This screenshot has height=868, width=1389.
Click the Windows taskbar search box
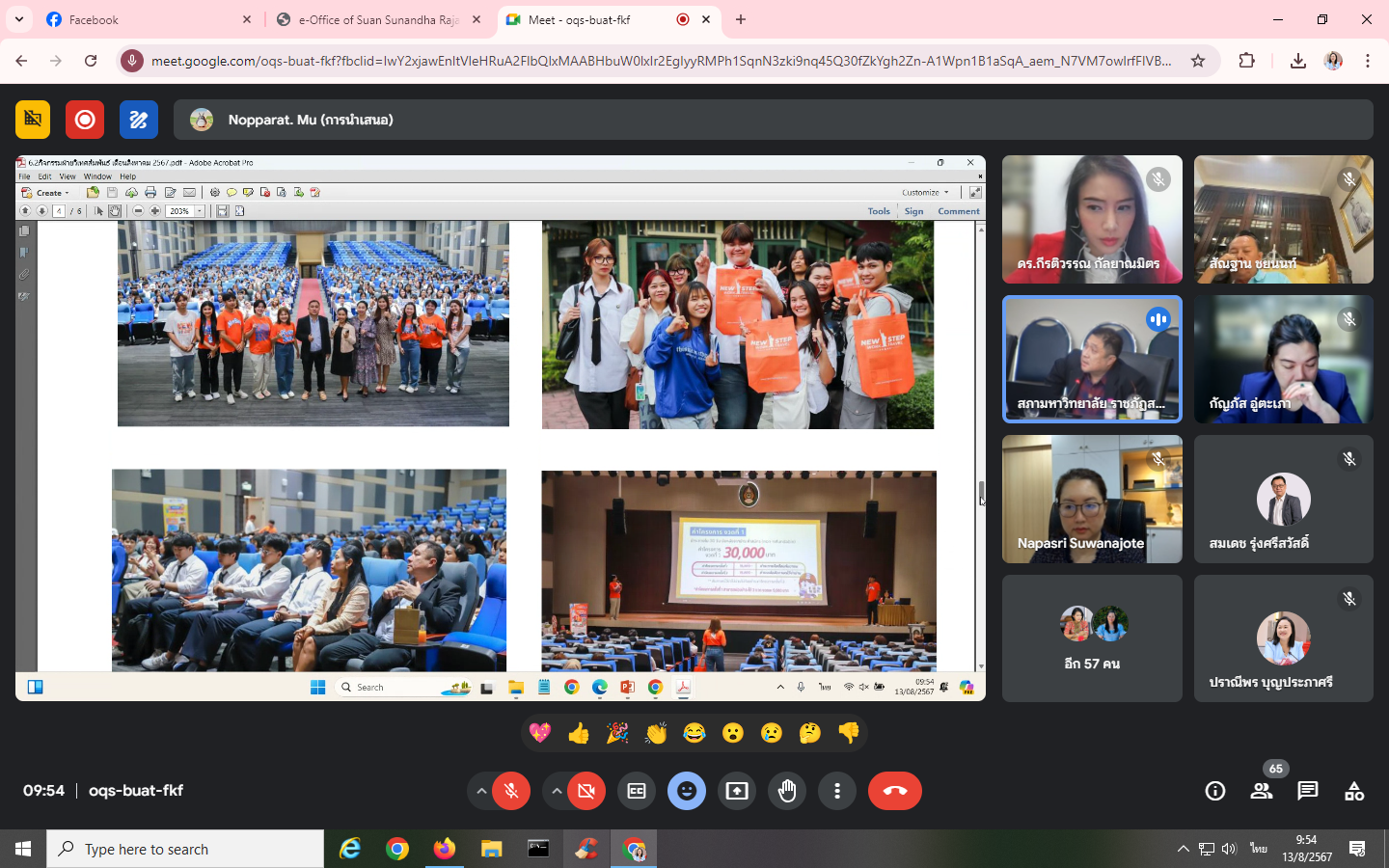tap(185, 849)
